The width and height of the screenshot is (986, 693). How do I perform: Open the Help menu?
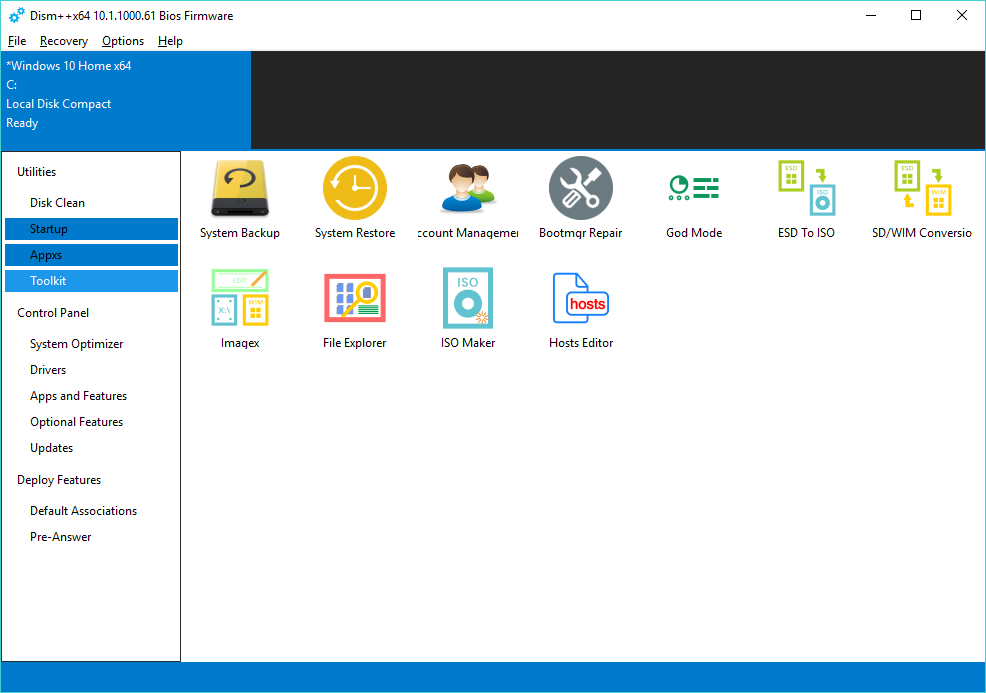pos(170,41)
